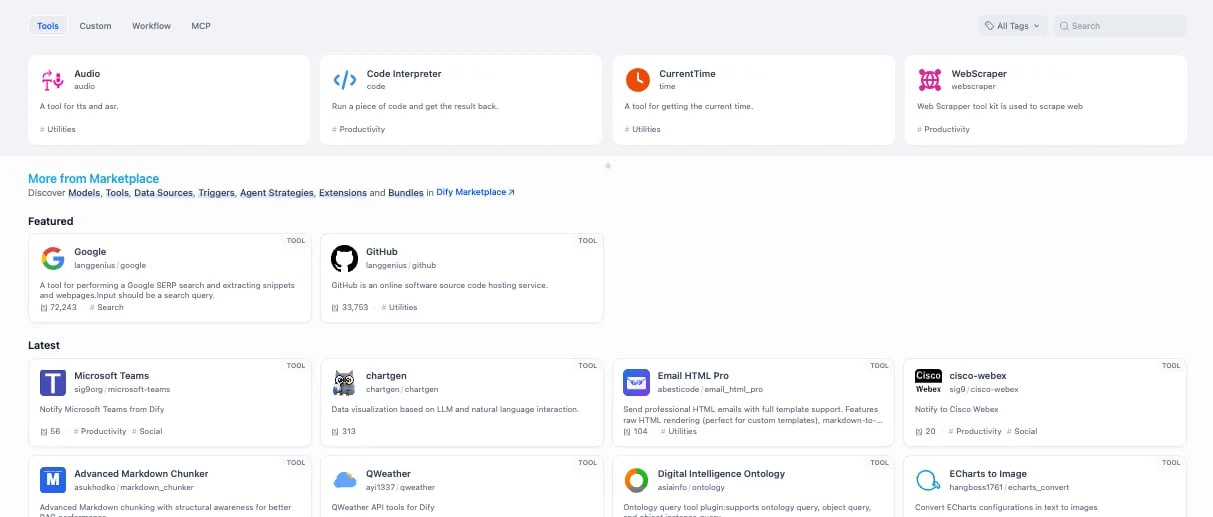Open the cisco-webex plugin card
The image size is (1213, 517).
(1044, 402)
